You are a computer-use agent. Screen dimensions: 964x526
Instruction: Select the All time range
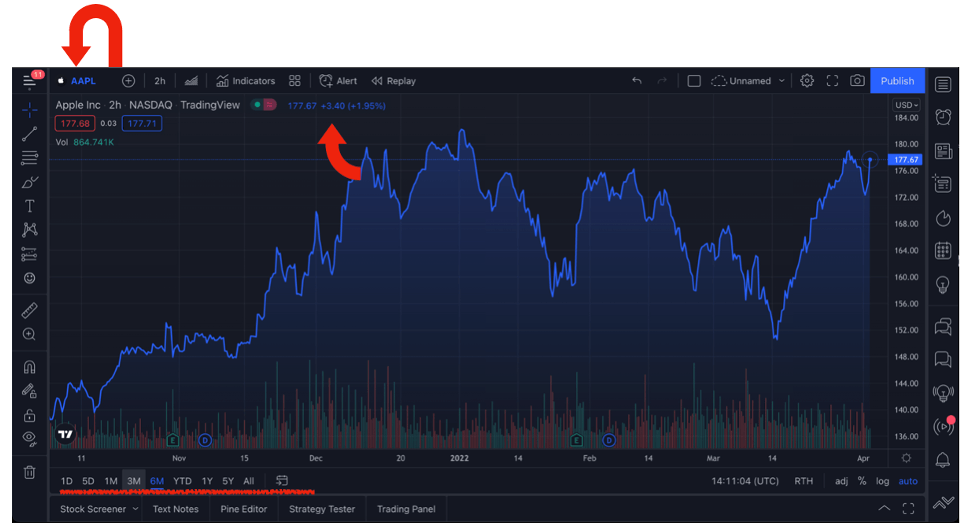pyautogui.click(x=248, y=481)
